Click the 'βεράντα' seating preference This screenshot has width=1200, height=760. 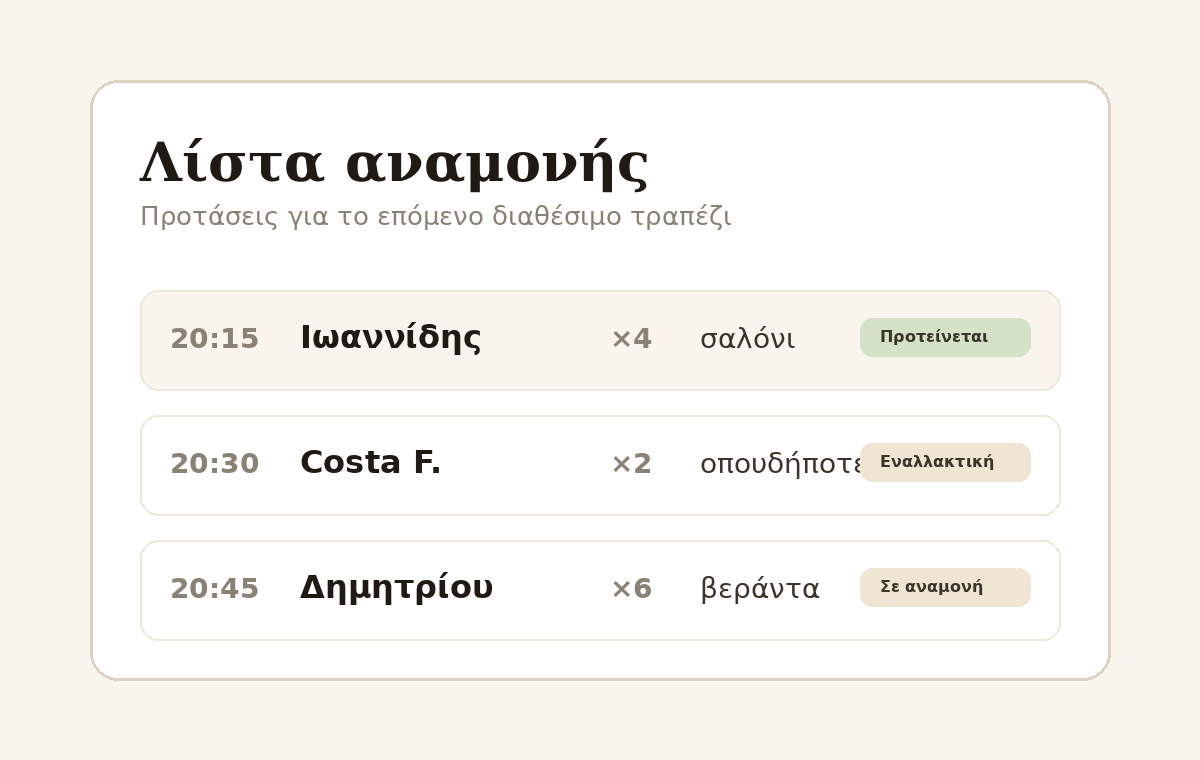(760, 589)
